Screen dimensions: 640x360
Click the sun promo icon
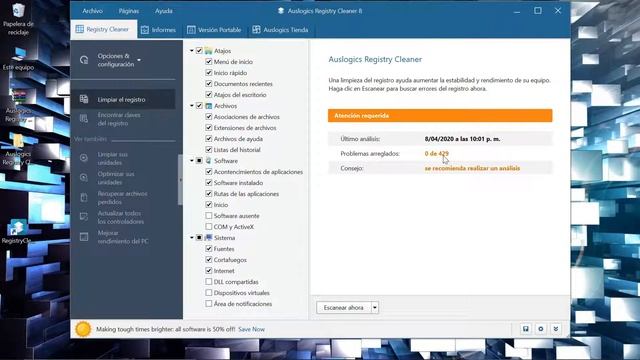[x=83, y=329]
